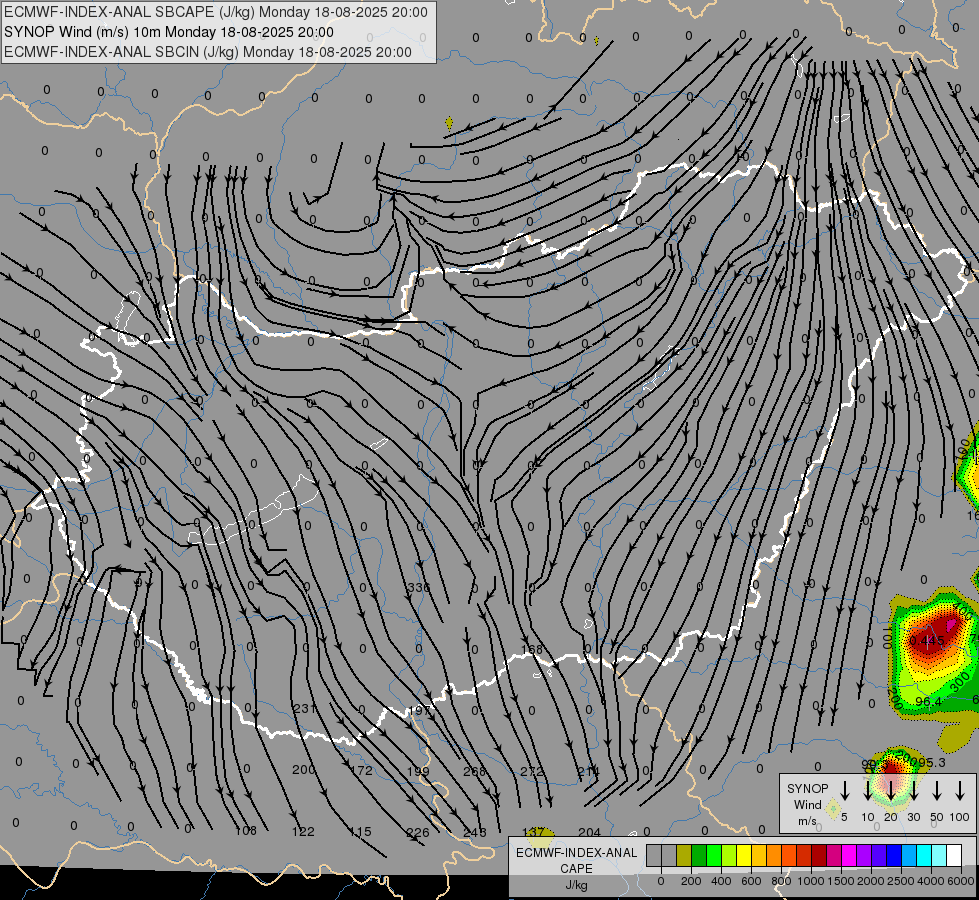
Task: Click the 400 tick label on color scale
Action: point(721,881)
